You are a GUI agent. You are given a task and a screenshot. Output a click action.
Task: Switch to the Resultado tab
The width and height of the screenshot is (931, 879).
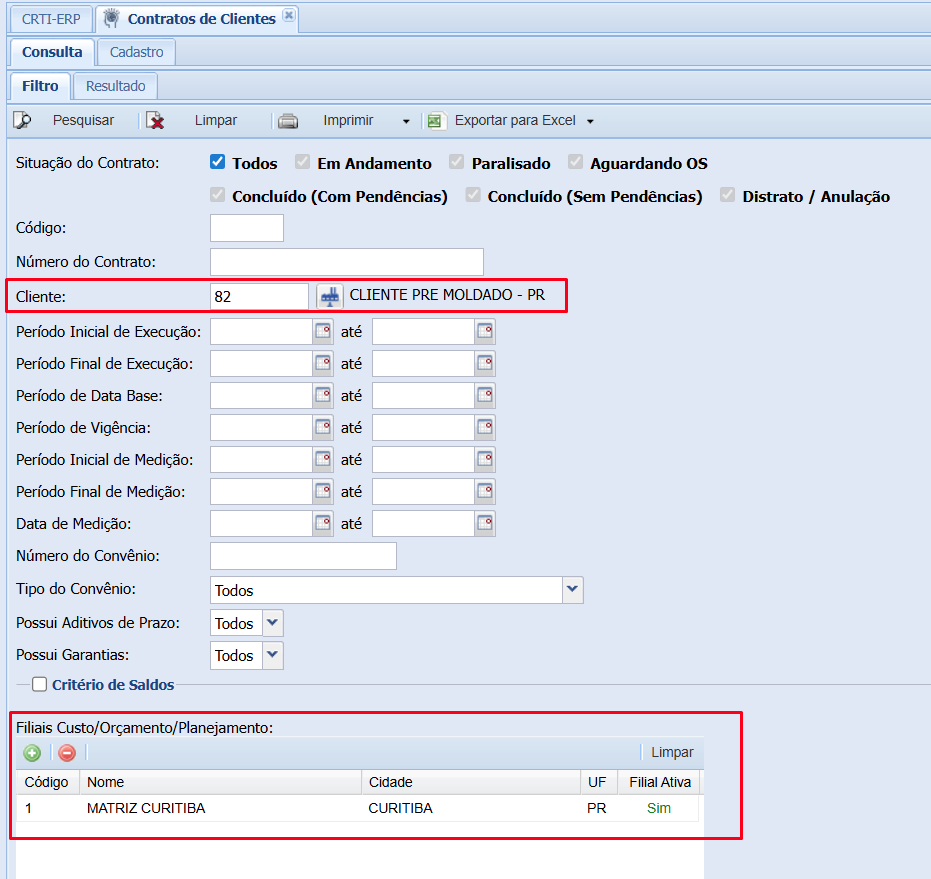[x=116, y=86]
